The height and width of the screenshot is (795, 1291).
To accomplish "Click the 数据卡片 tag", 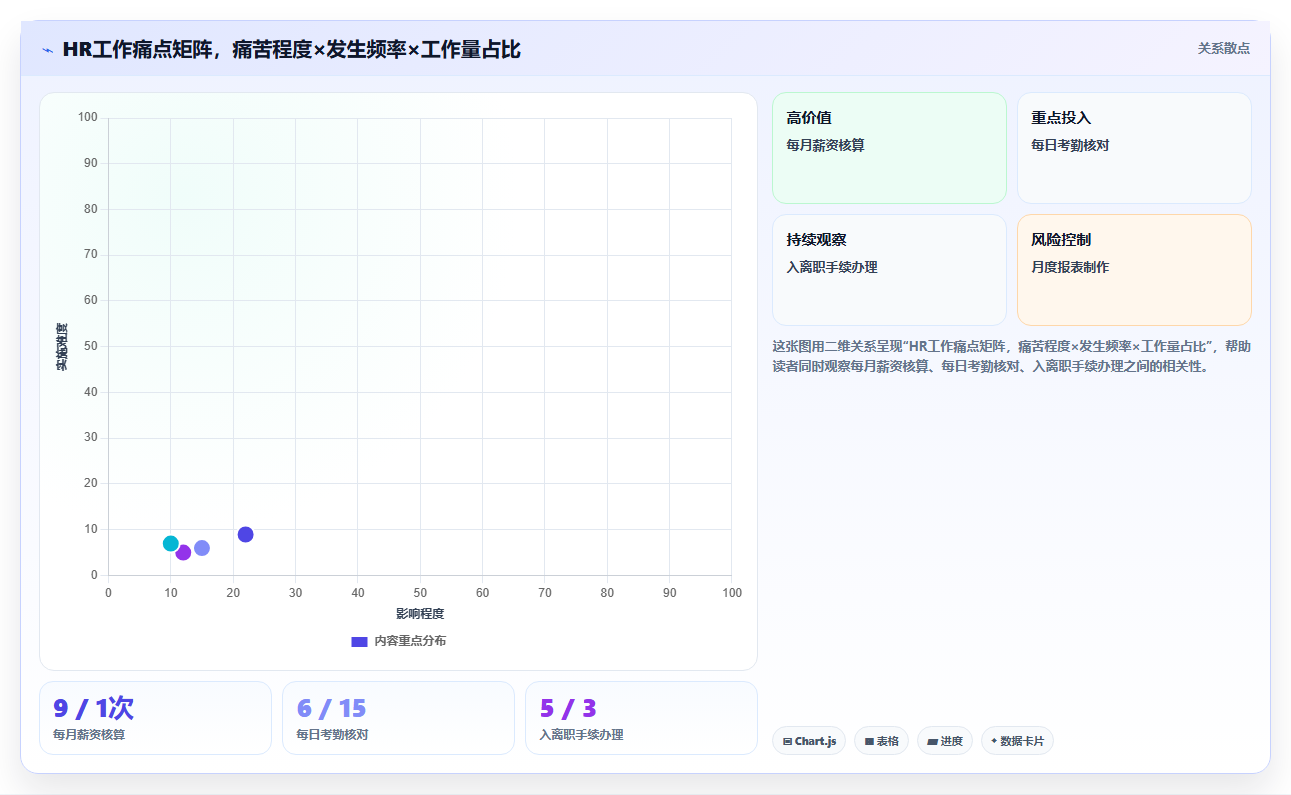I will click(x=1017, y=741).
